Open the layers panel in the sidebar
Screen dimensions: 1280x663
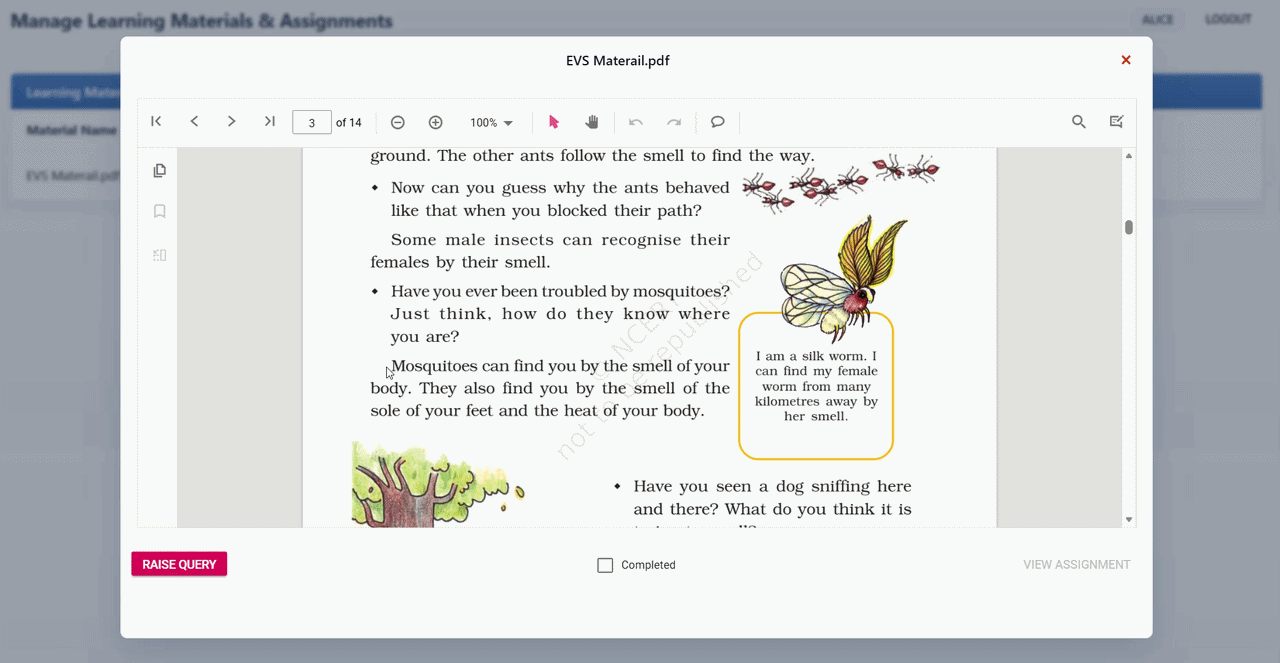(159, 255)
